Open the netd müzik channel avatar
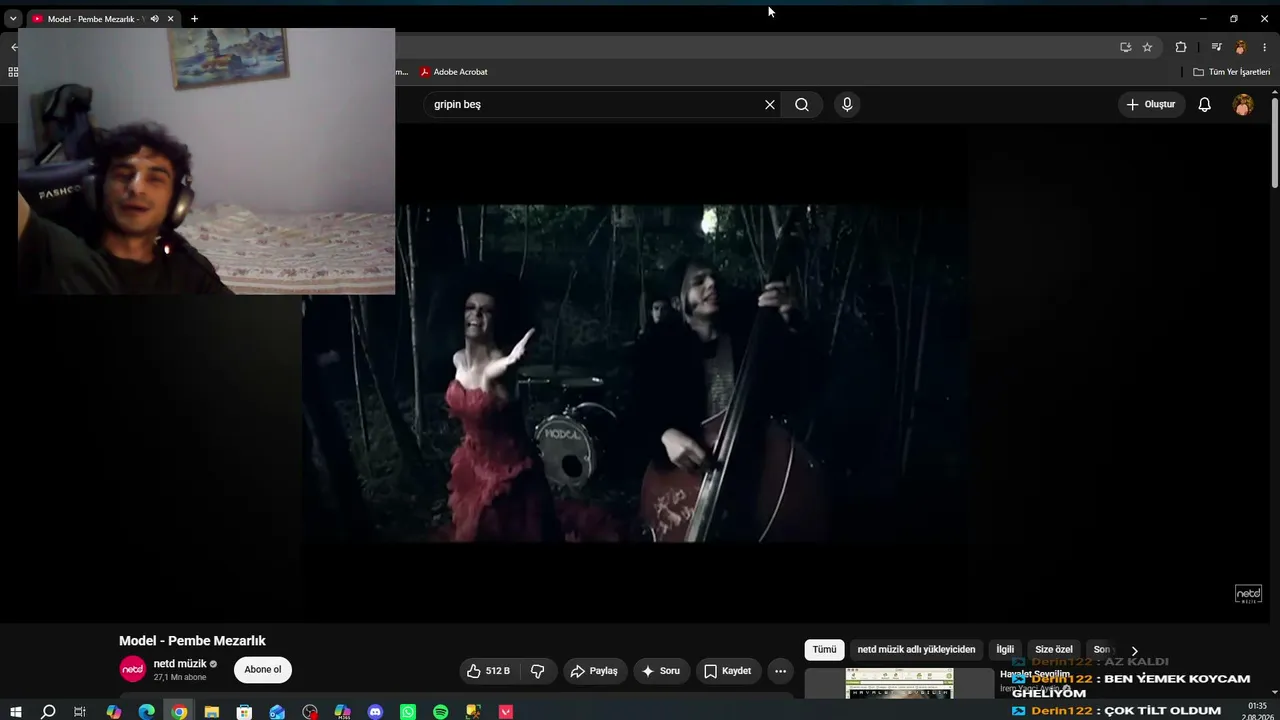This screenshot has height=720, width=1280. click(x=132, y=670)
